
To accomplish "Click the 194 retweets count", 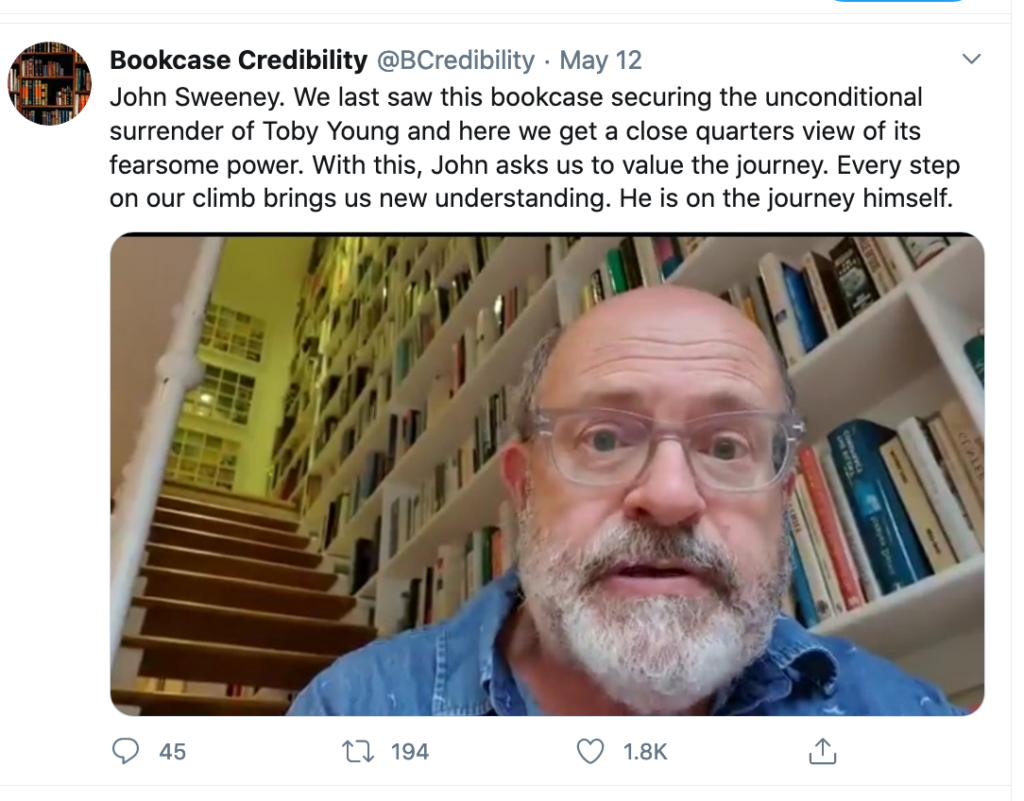I will click(x=409, y=752).
